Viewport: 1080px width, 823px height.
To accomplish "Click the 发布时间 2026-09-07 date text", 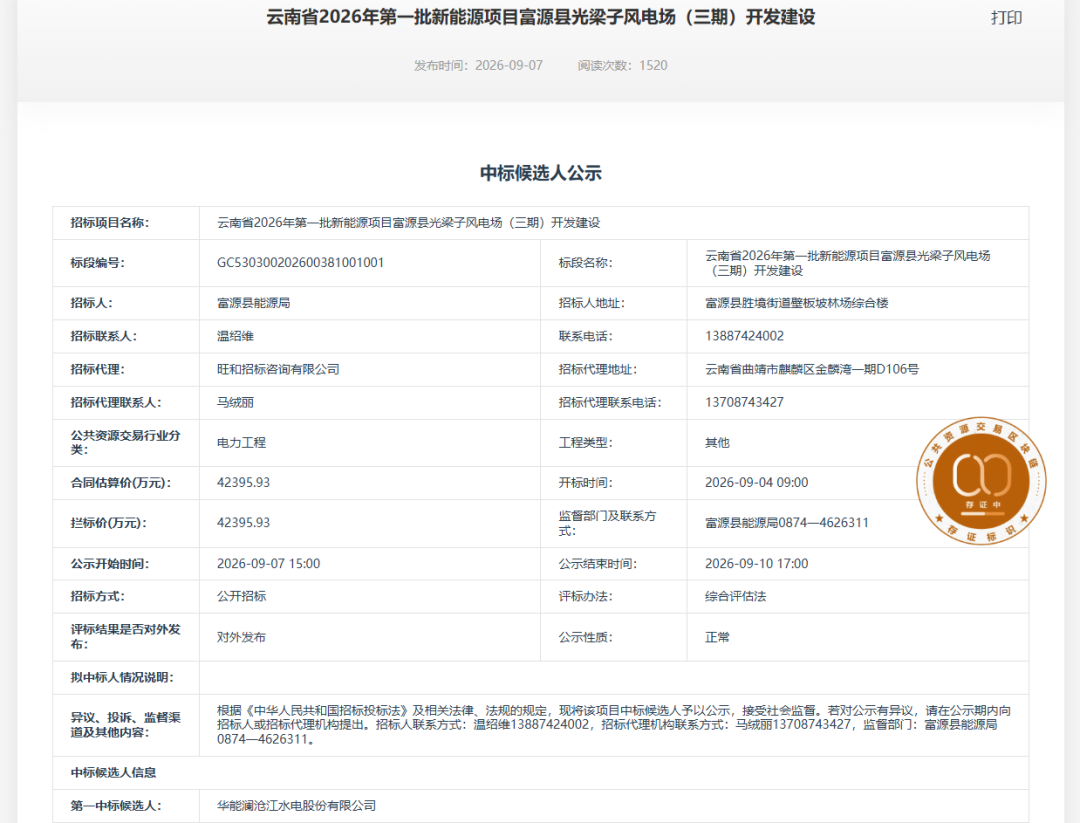I will point(478,65).
